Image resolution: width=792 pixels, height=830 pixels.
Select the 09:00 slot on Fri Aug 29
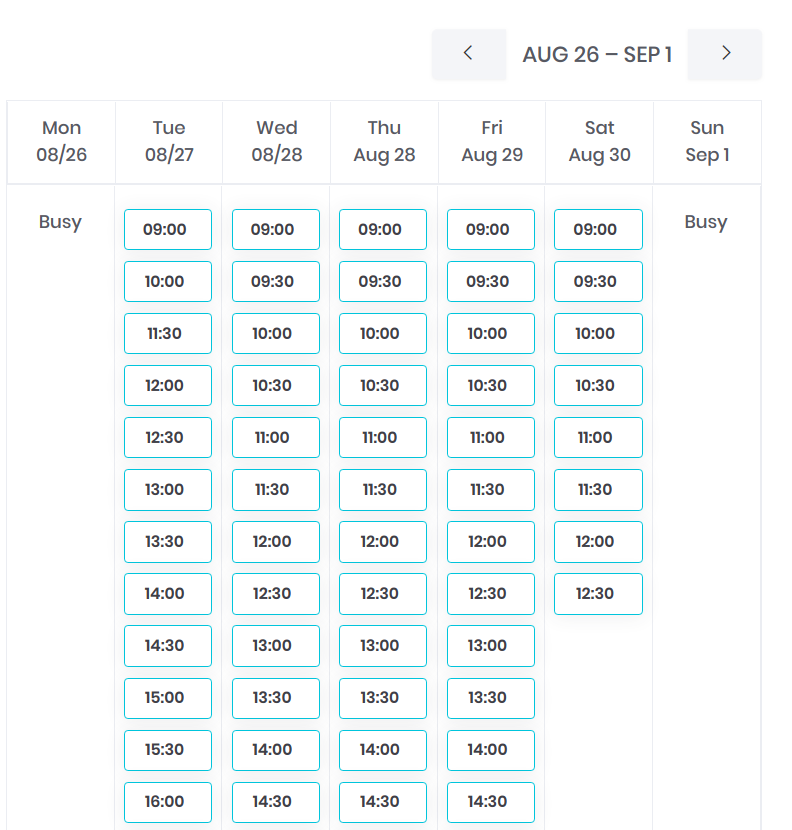click(x=491, y=229)
